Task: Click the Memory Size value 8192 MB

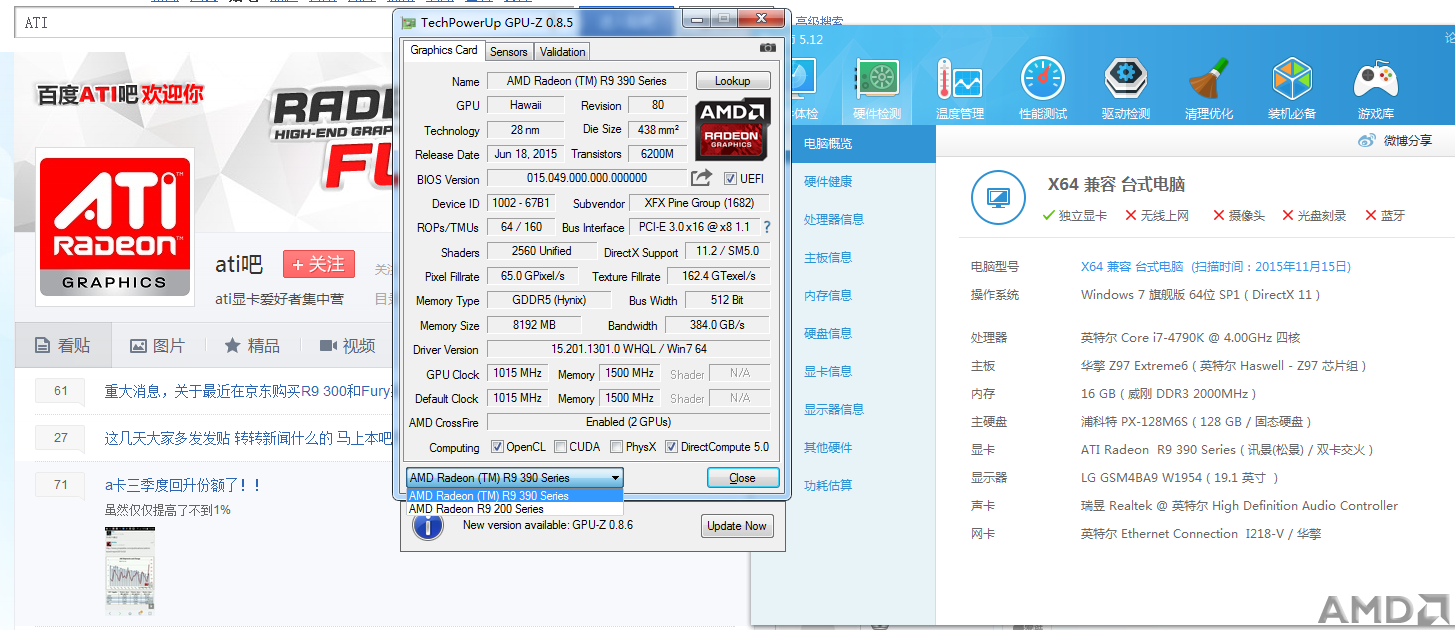Action: [534, 325]
